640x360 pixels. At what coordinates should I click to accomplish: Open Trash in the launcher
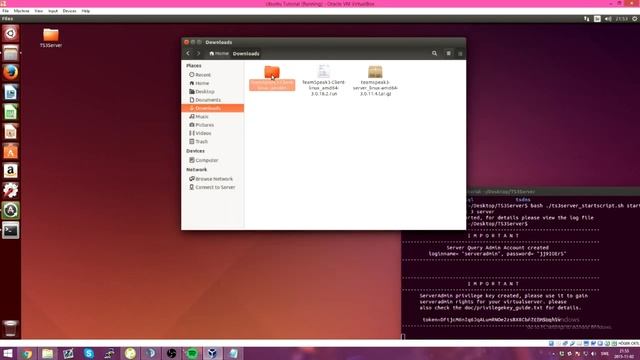tap(11, 328)
